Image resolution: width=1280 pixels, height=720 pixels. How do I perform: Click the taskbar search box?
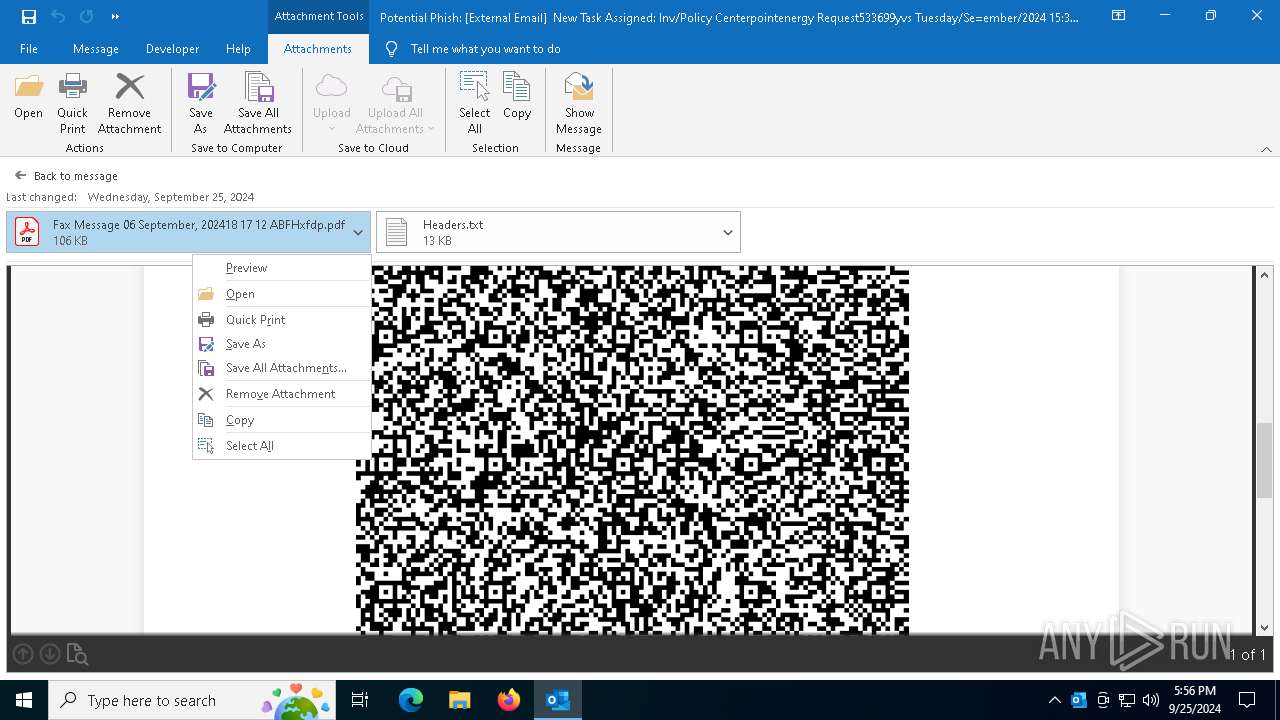click(194, 700)
